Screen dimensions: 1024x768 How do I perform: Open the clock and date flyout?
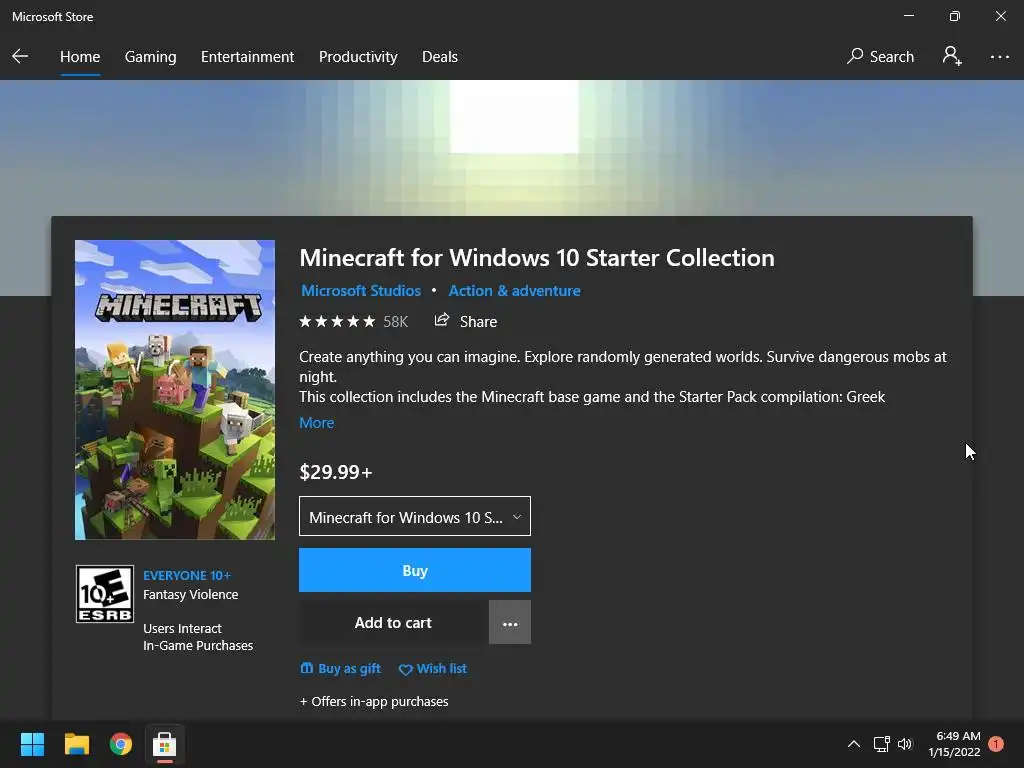(955, 744)
